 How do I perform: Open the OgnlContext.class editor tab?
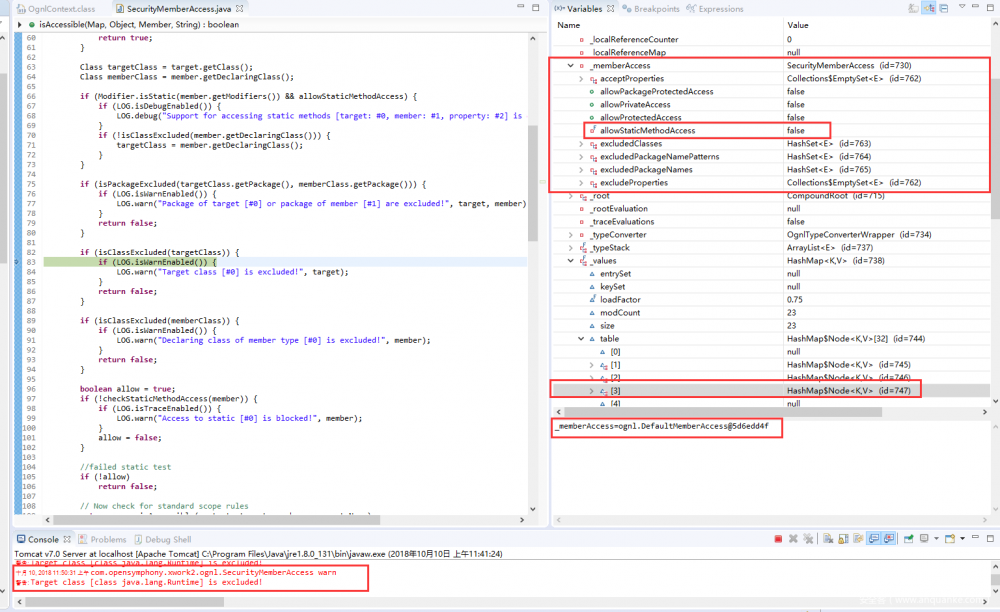coord(55,9)
